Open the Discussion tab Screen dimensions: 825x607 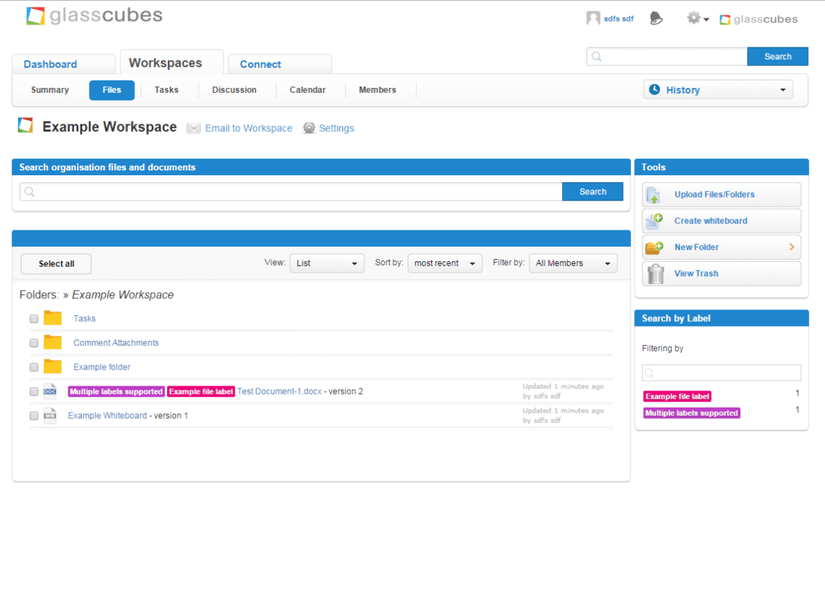pyautogui.click(x=234, y=90)
